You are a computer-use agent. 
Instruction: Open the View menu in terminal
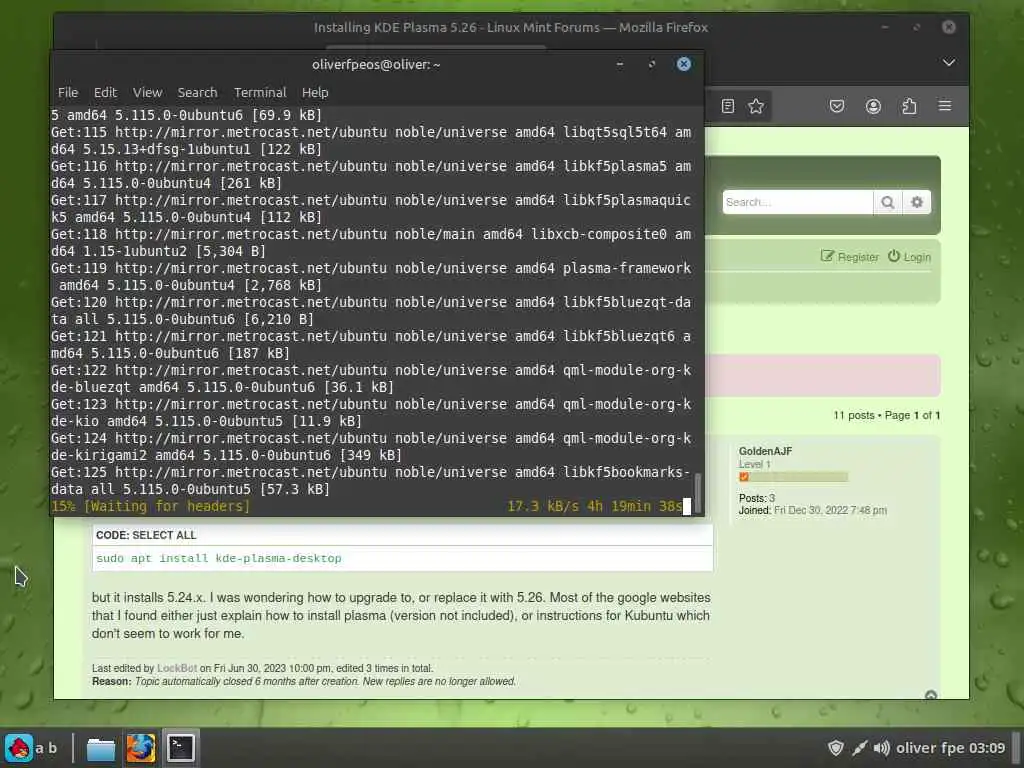148,93
